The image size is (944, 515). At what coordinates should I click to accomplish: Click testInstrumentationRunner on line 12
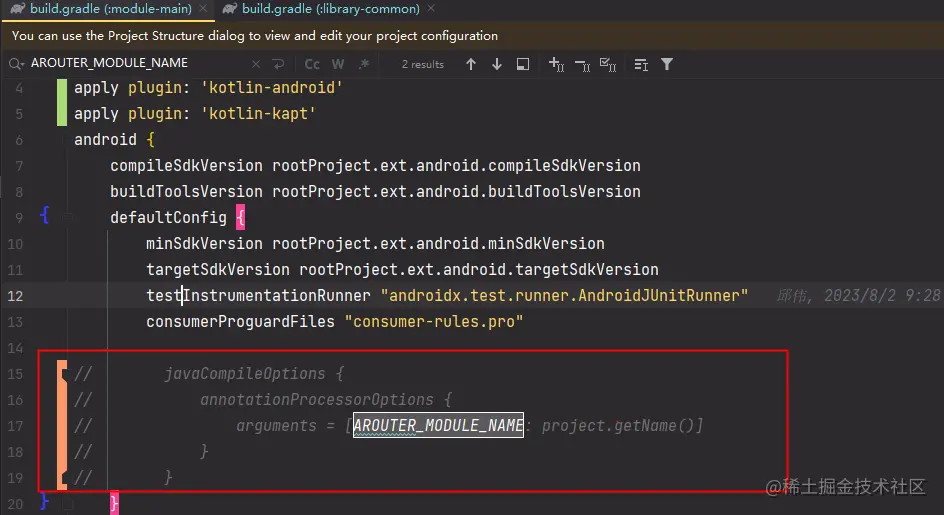click(258, 296)
